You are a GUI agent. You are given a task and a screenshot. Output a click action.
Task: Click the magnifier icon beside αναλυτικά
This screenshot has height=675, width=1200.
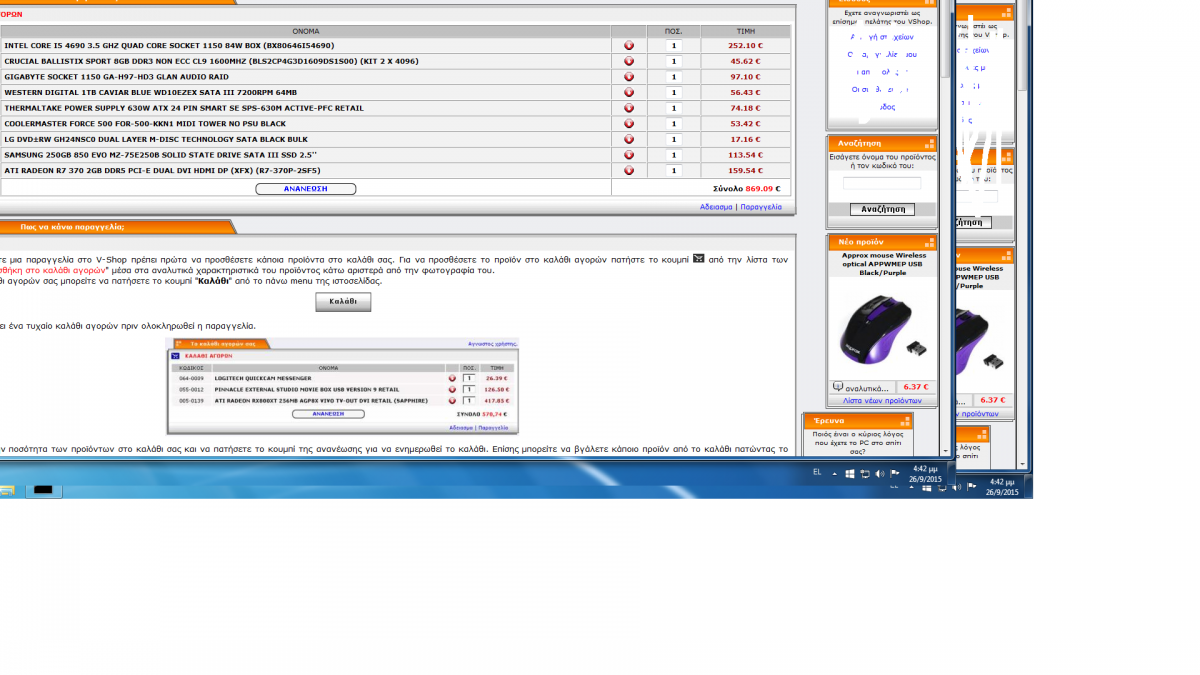pyautogui.click(x=838, y=387)
